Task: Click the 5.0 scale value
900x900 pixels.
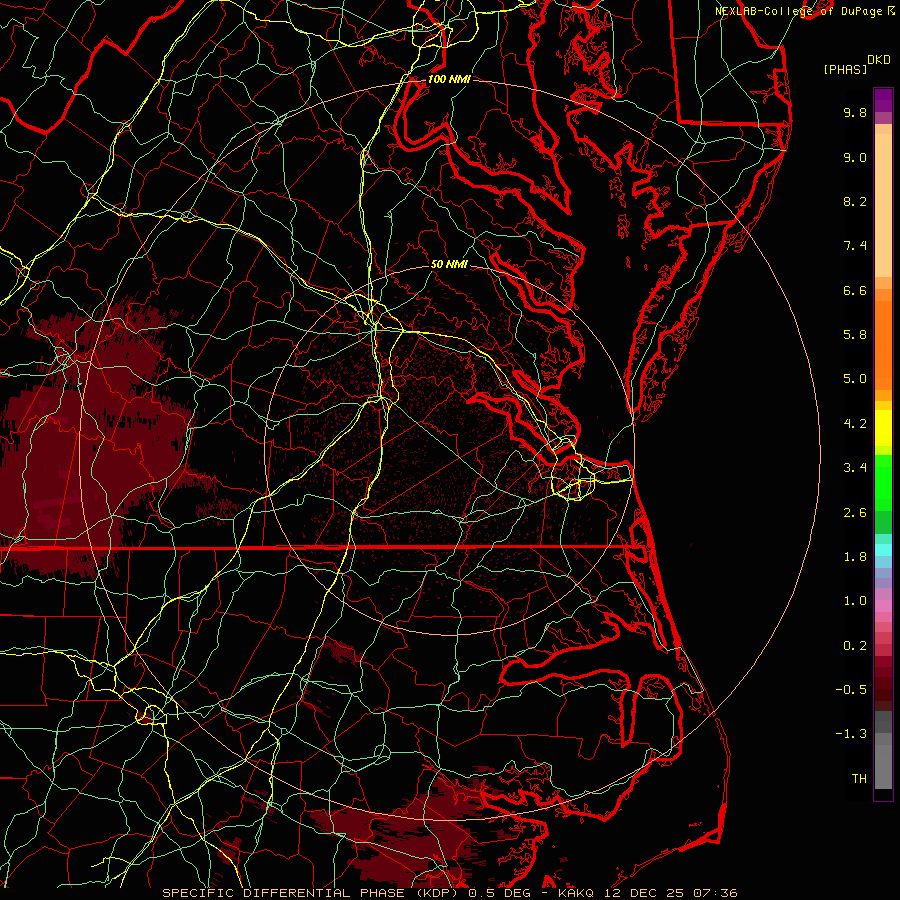Action: click(855, 379)
